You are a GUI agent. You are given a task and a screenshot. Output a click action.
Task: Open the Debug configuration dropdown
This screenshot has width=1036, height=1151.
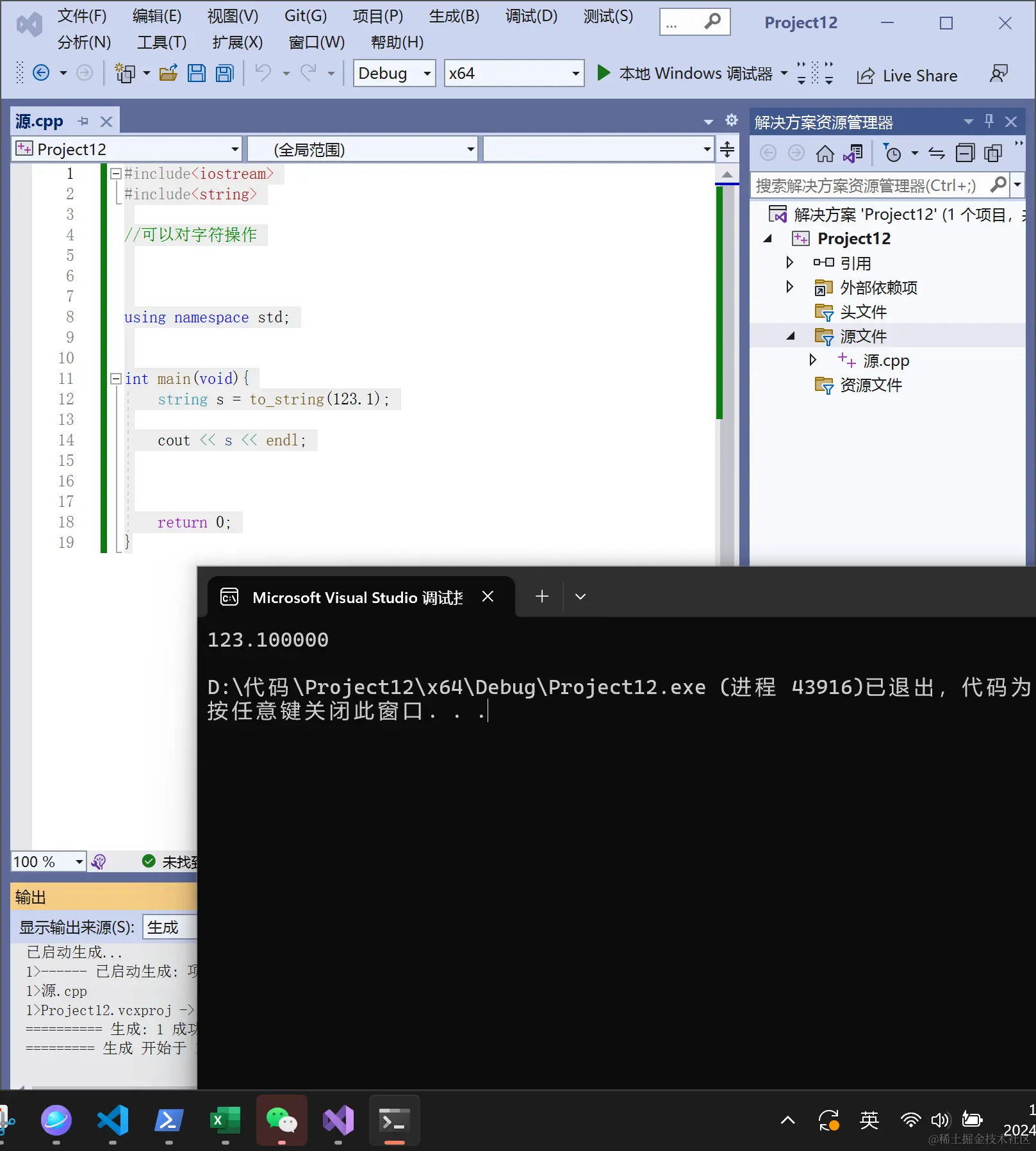click(395, 73)
